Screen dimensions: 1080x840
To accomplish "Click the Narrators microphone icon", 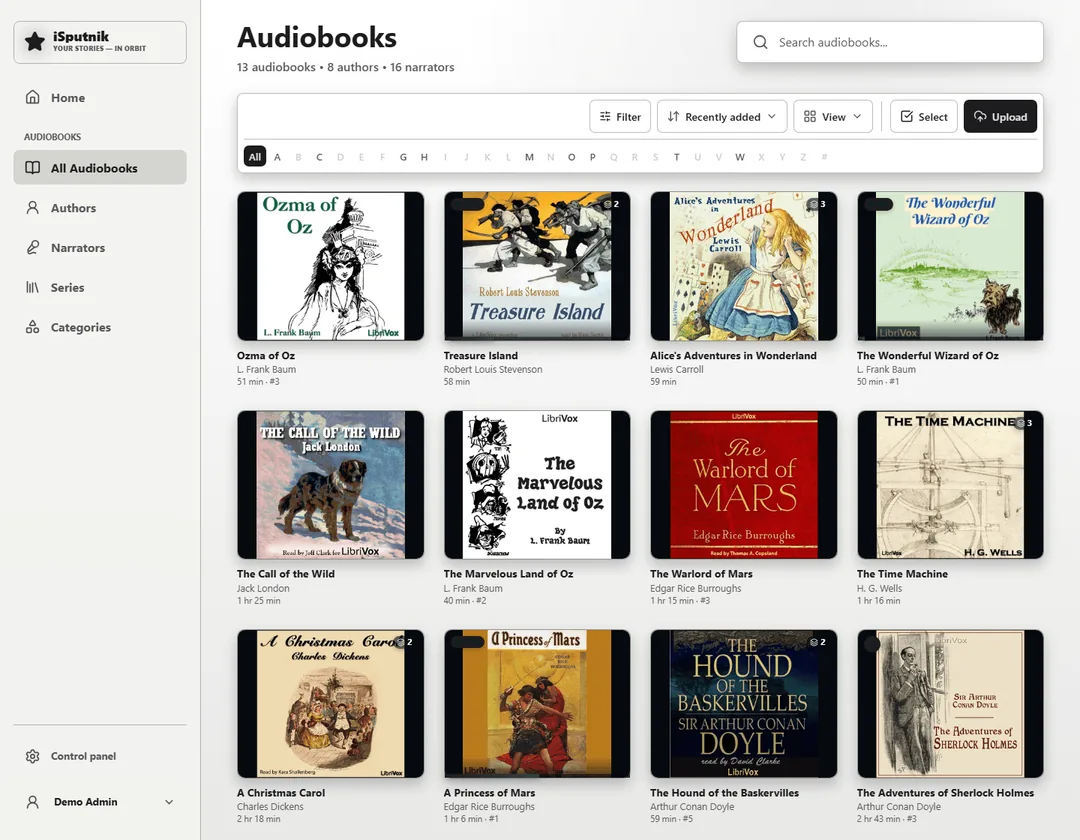I will [32, 247].
